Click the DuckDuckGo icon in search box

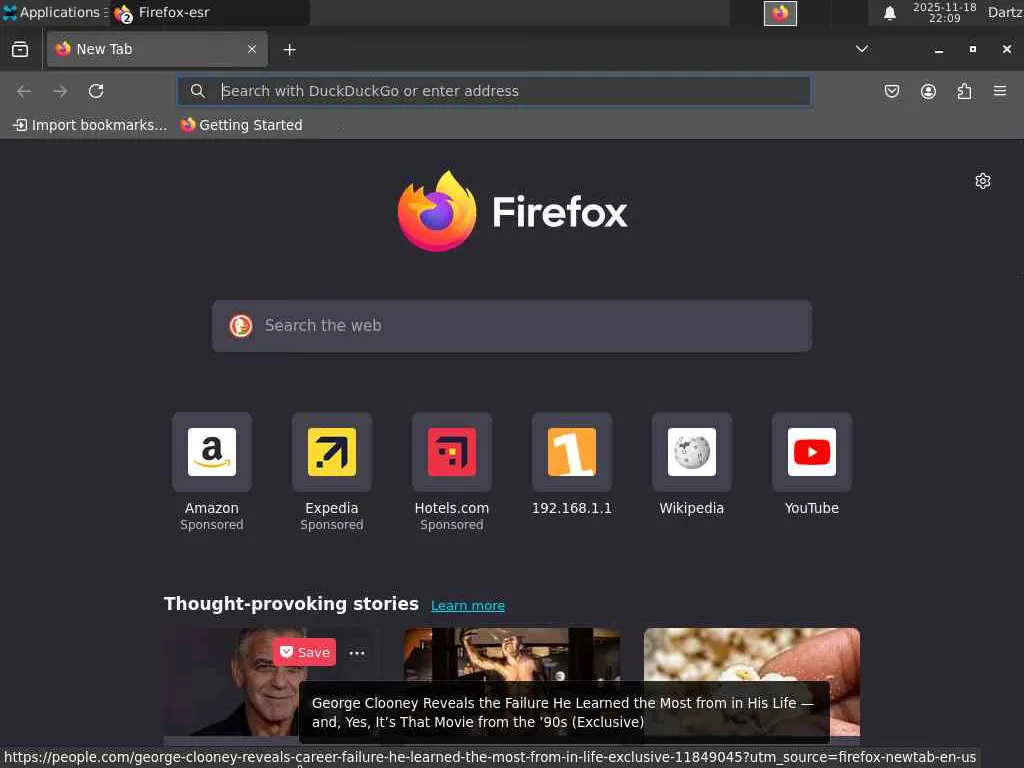[241, 326]
